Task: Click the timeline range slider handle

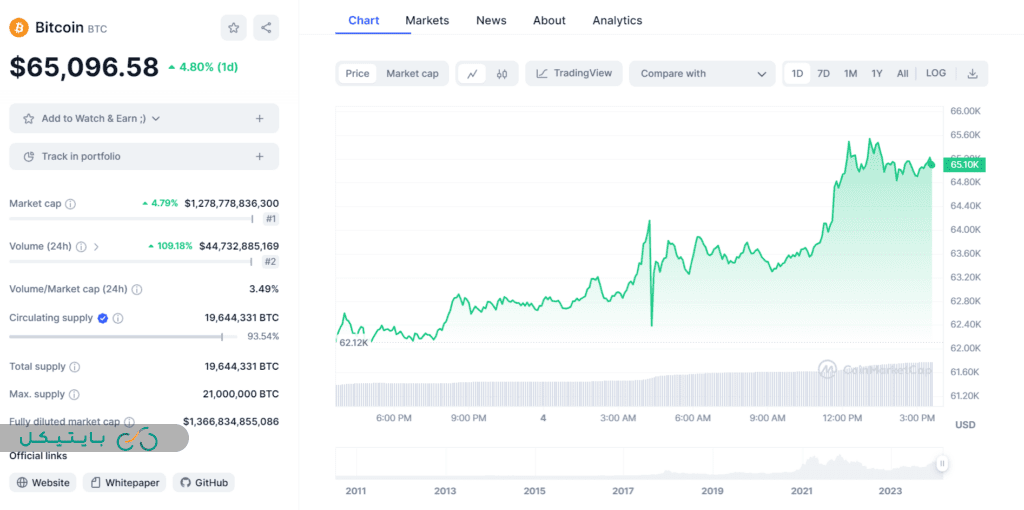Action: tap(941, 463)
